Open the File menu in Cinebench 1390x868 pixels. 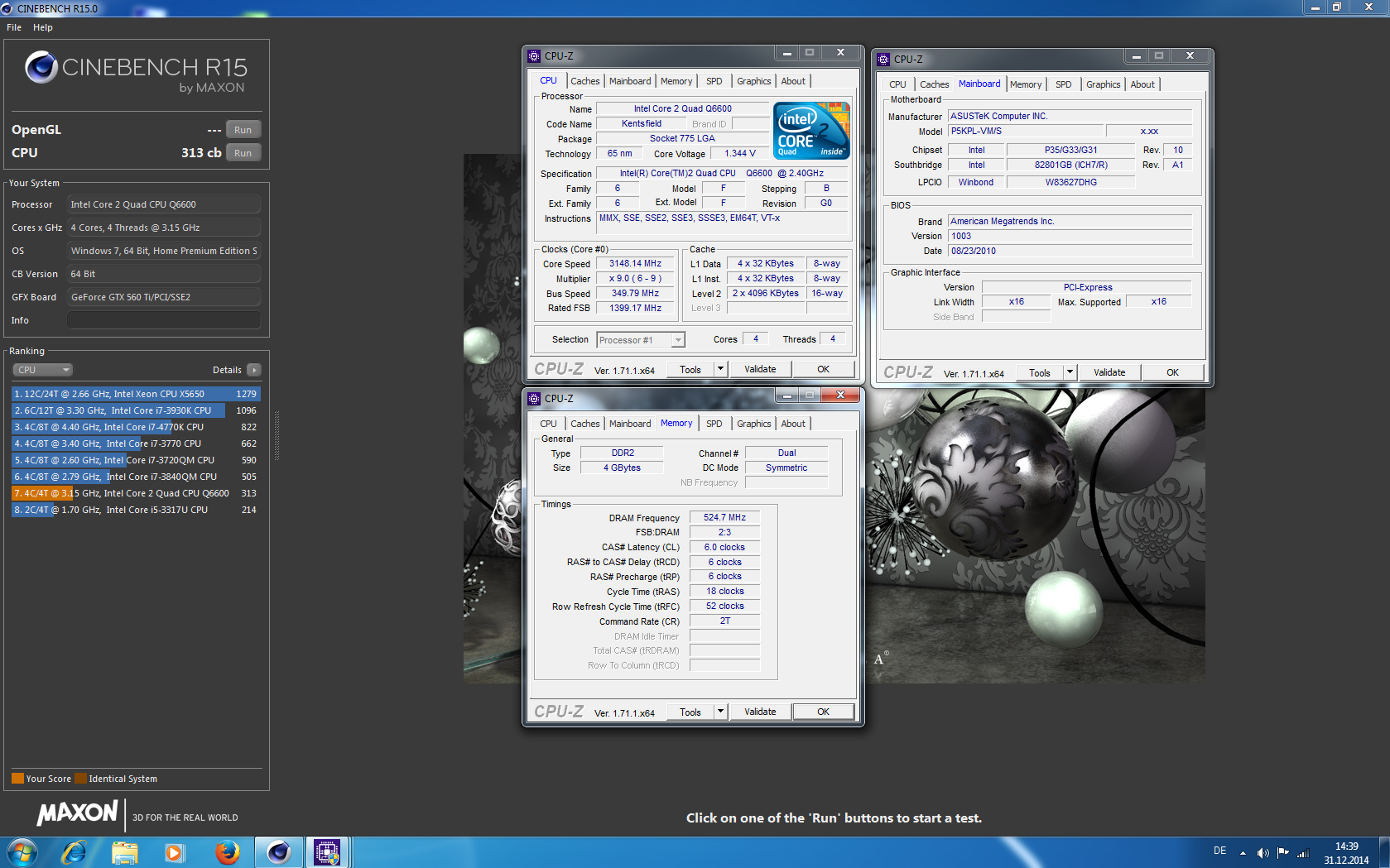point(14,27)
